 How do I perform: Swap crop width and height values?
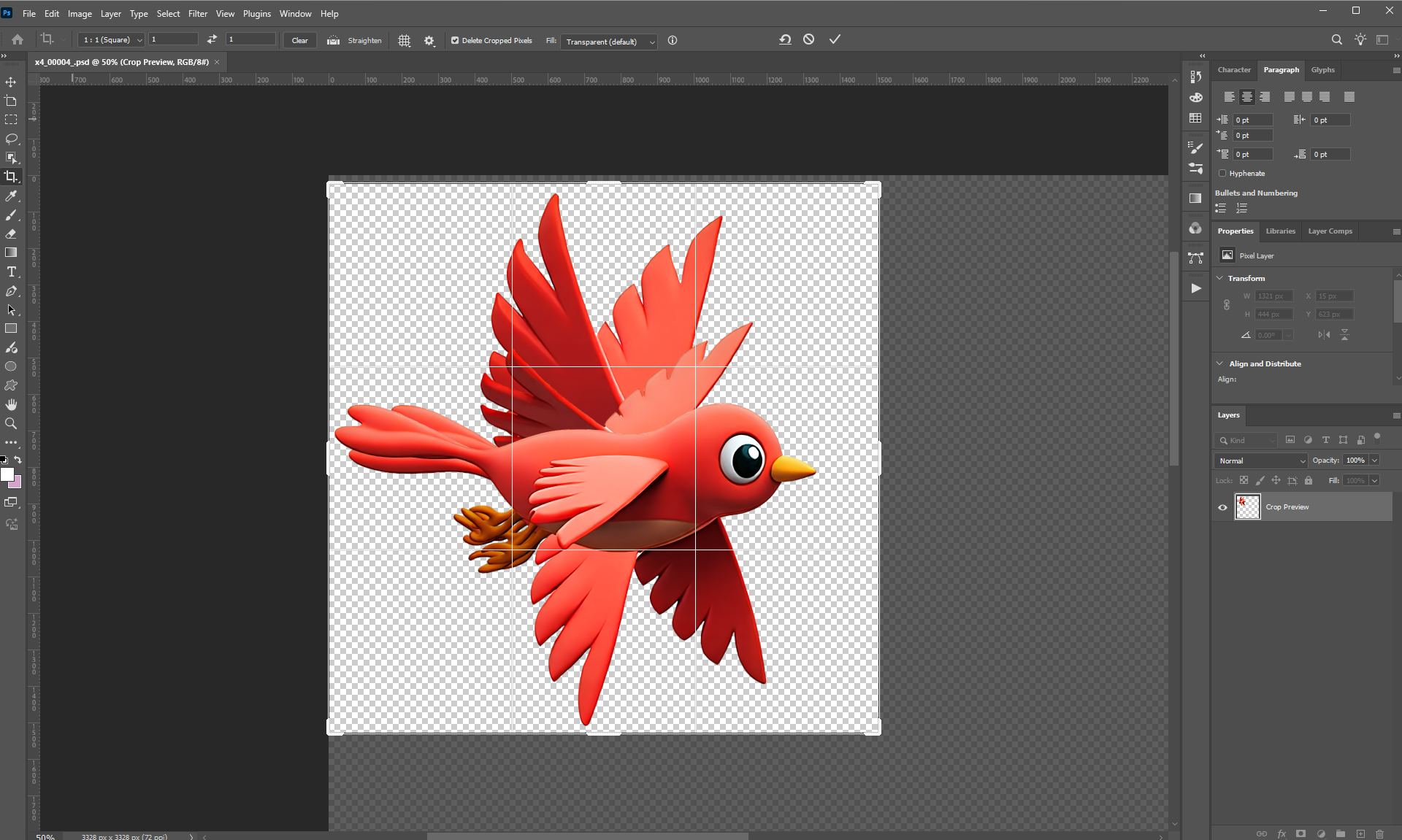click(212, 39)
